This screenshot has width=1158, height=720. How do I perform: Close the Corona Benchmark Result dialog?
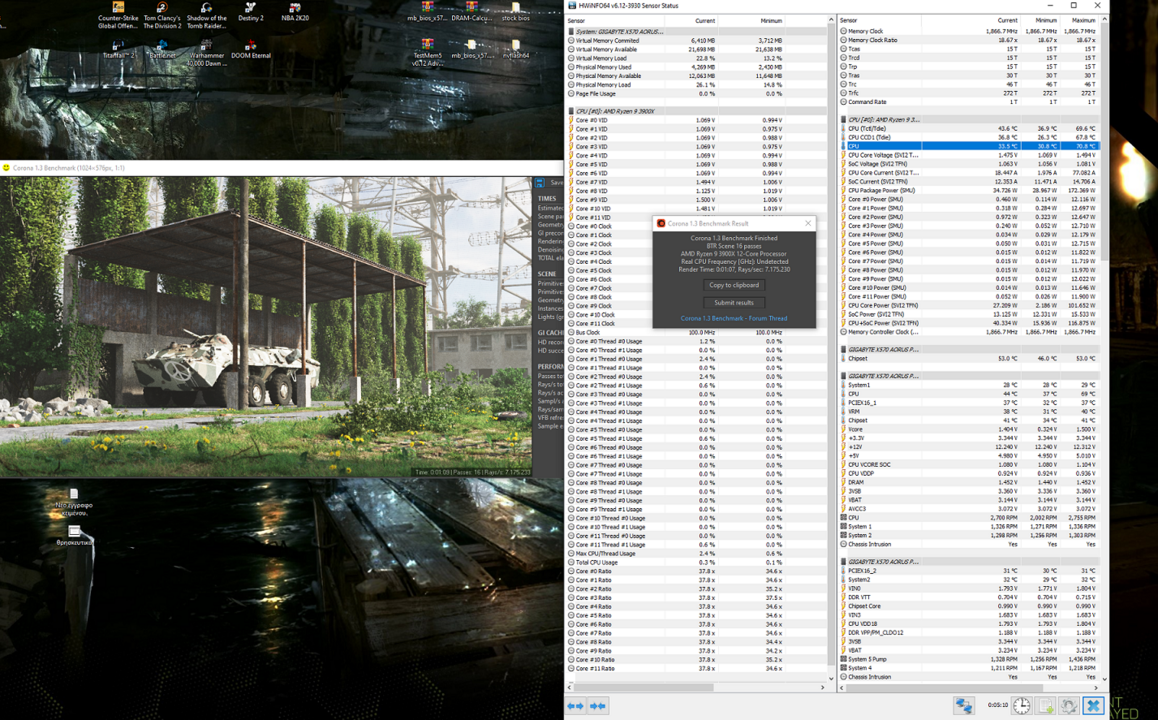click(x=808, y=223)
